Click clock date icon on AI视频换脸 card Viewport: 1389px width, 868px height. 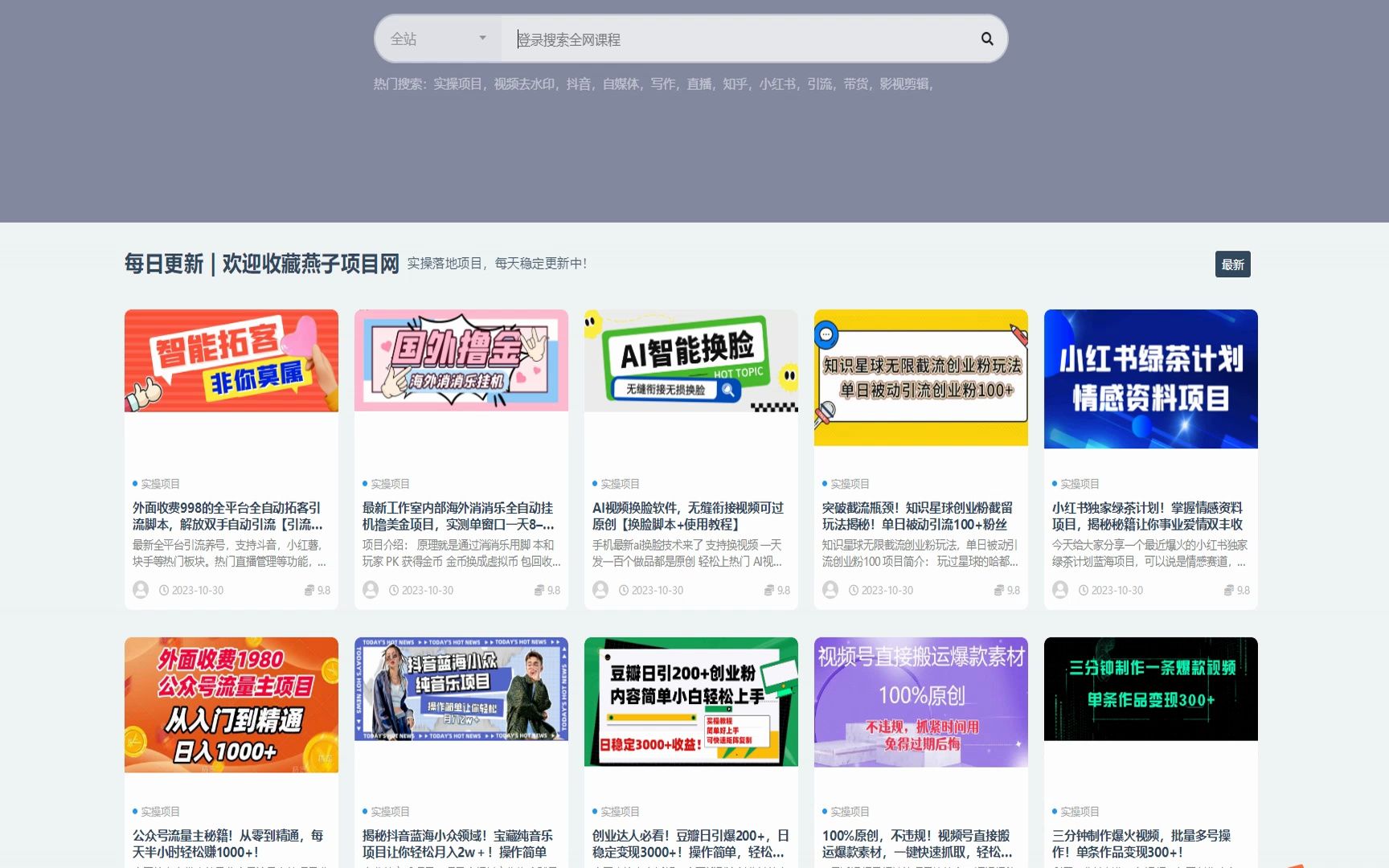624,590
